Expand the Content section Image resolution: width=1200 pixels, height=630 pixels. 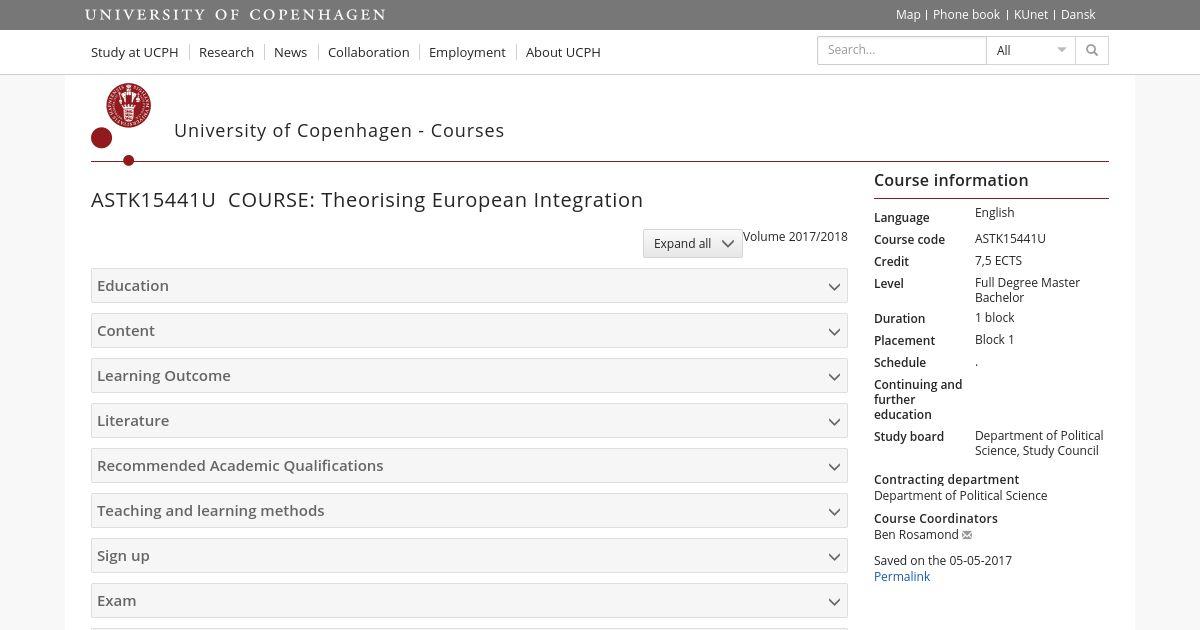pyautogui.click(x=469, y=331)
